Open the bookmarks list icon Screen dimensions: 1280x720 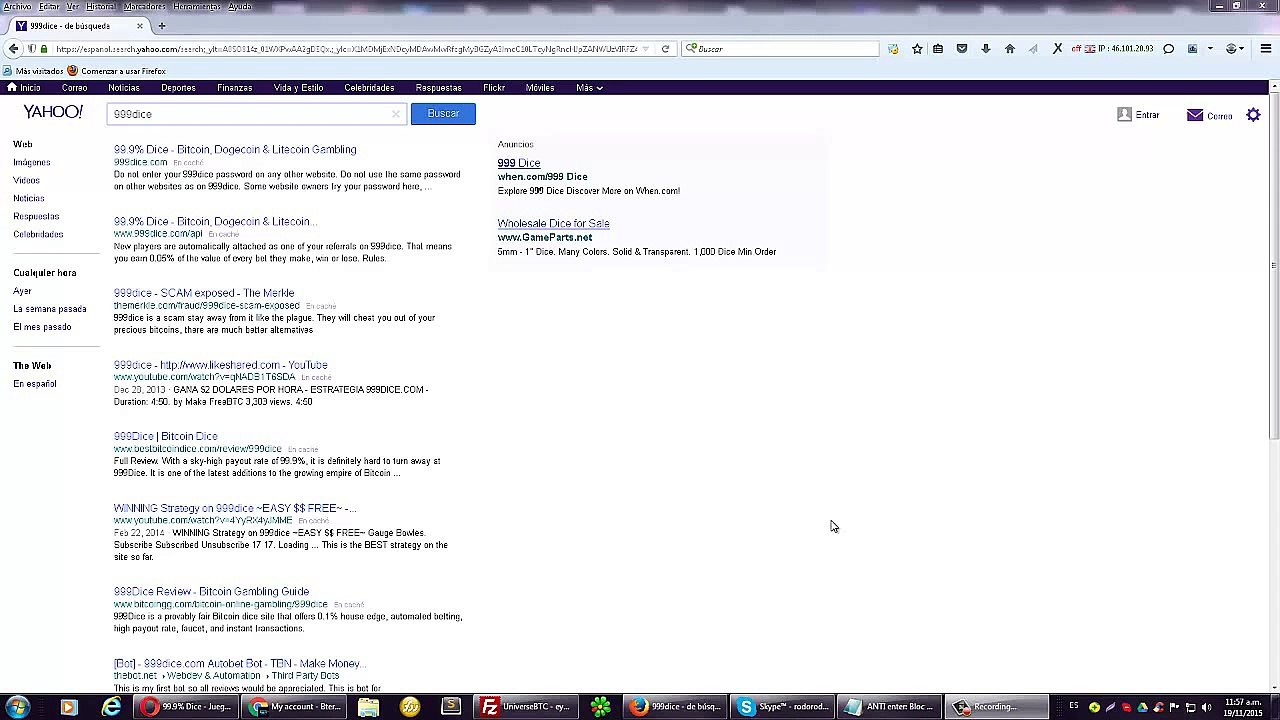(938, 49)
